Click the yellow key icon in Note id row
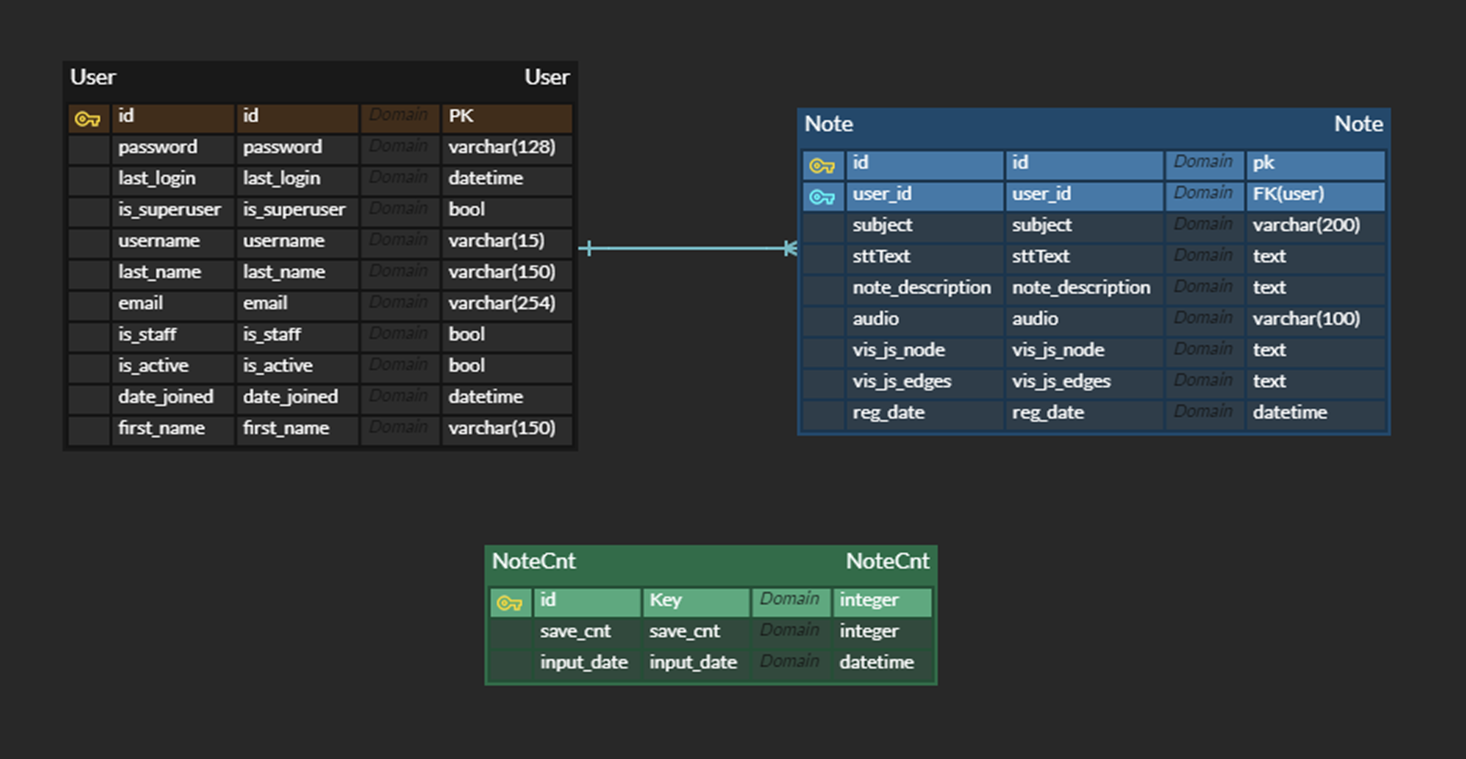1466x759 pixels. point(822,165)
